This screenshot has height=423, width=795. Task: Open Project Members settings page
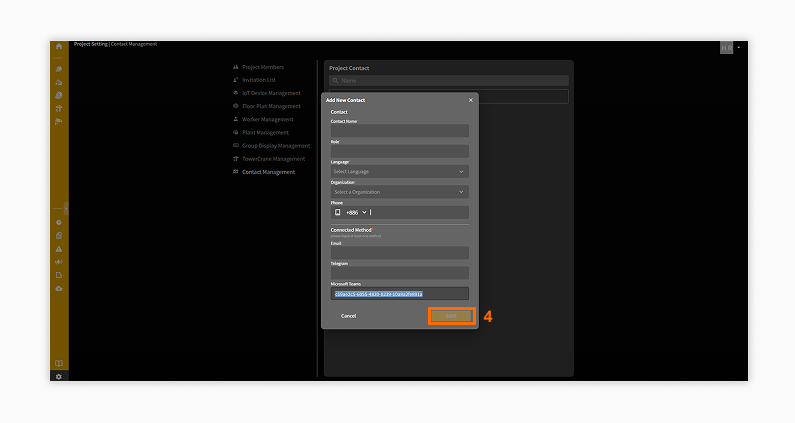[x=263, y=67]
